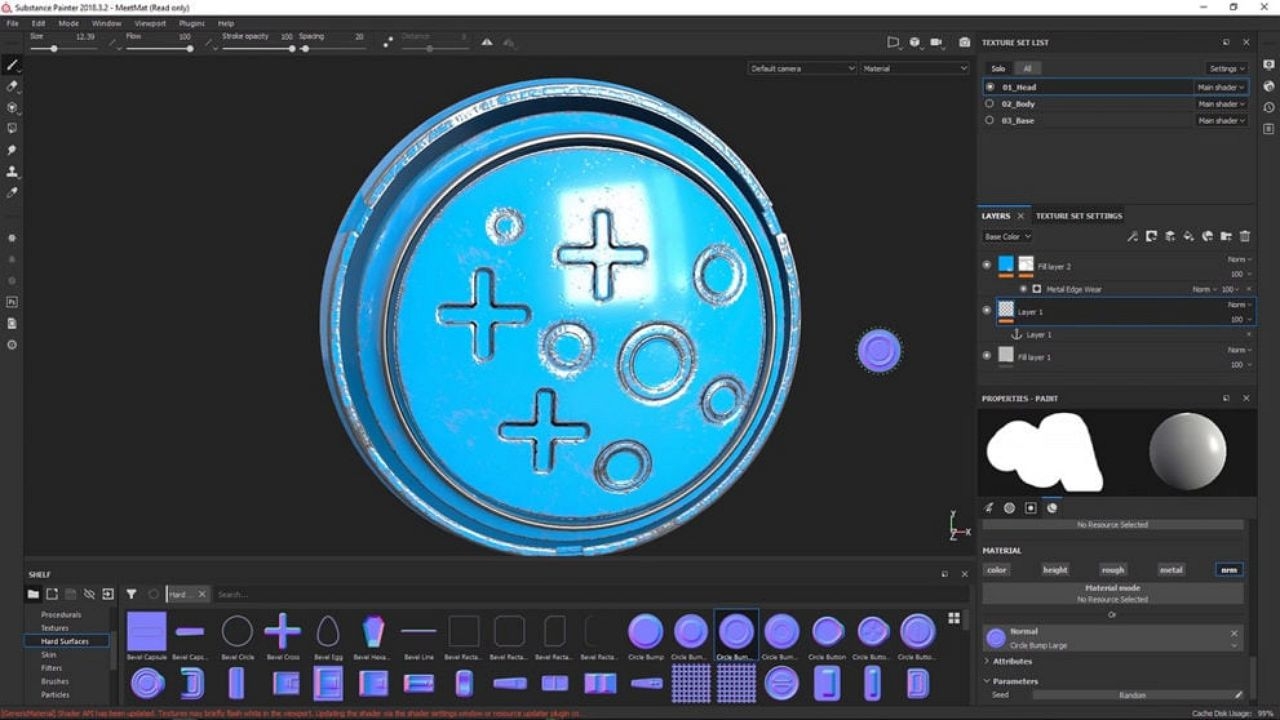Screen dimensions: 1280x720
Task: Select the Material picker eyedropper tool
Action: coord(12,192)
